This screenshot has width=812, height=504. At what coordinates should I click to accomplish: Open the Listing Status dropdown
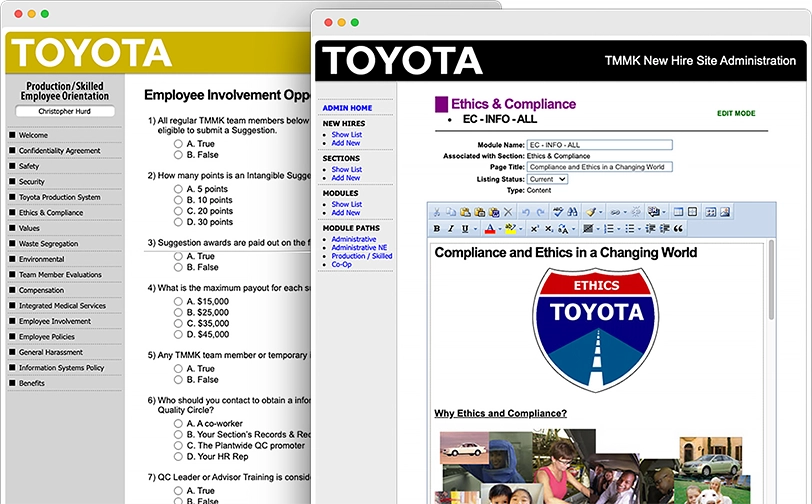click(547, 179)
